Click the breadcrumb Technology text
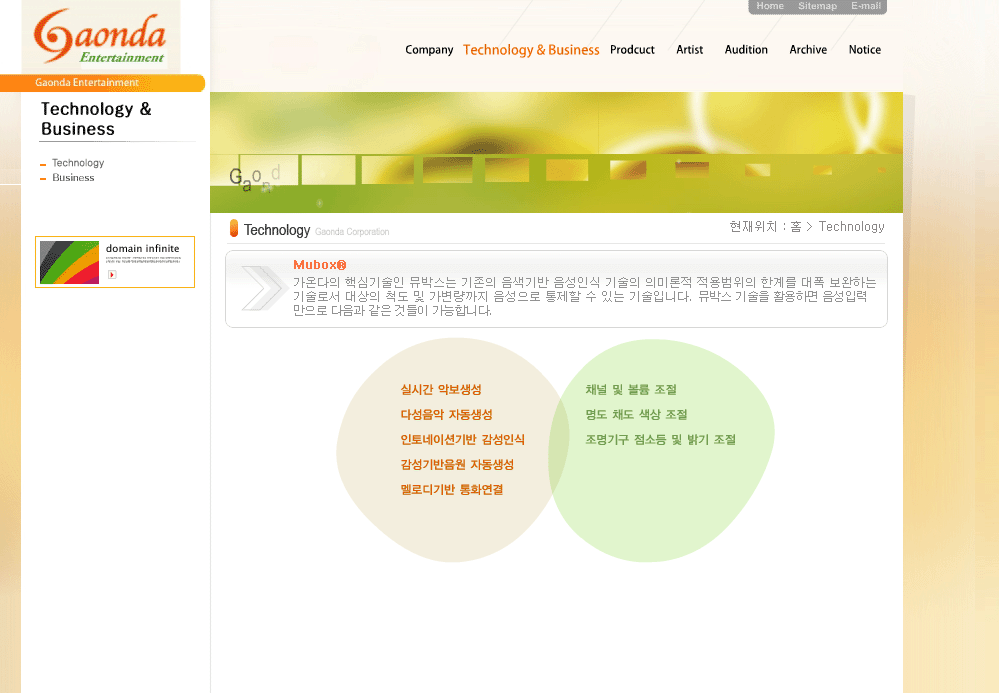 tap(851, 227)
